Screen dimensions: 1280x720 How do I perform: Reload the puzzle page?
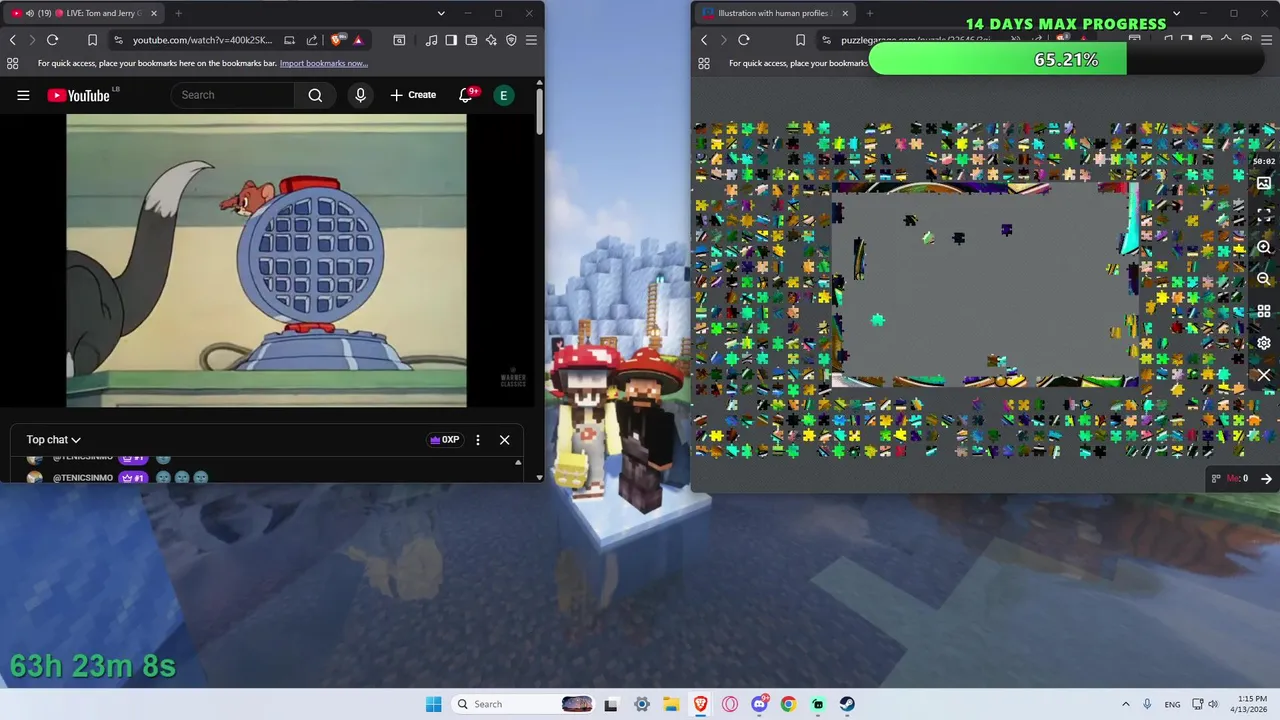click(x=743, y=40)
